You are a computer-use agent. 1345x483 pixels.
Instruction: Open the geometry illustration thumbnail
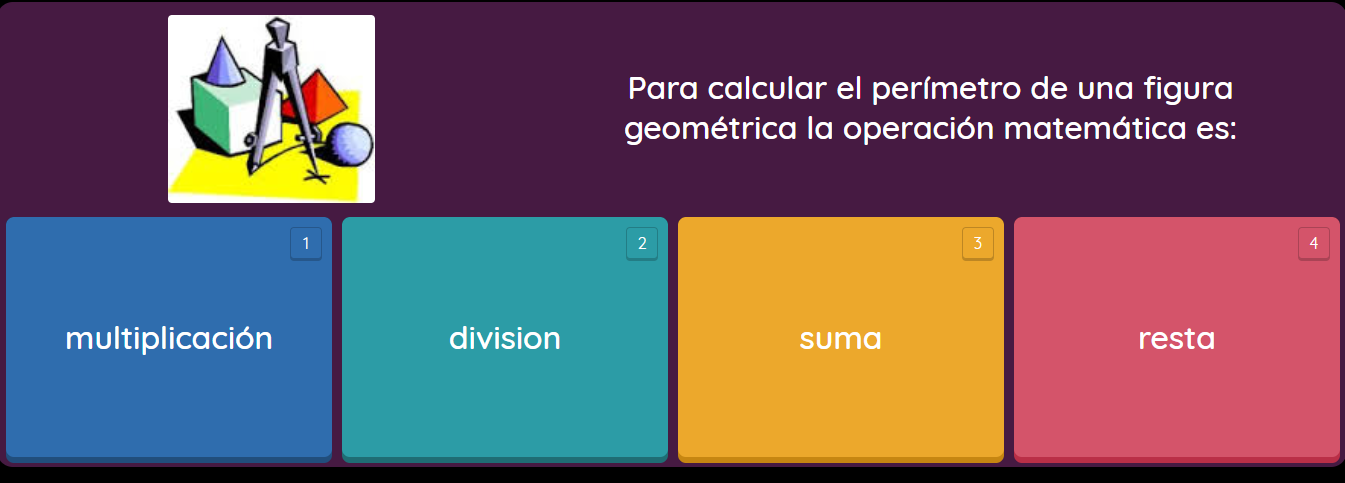tap(271, 109)
